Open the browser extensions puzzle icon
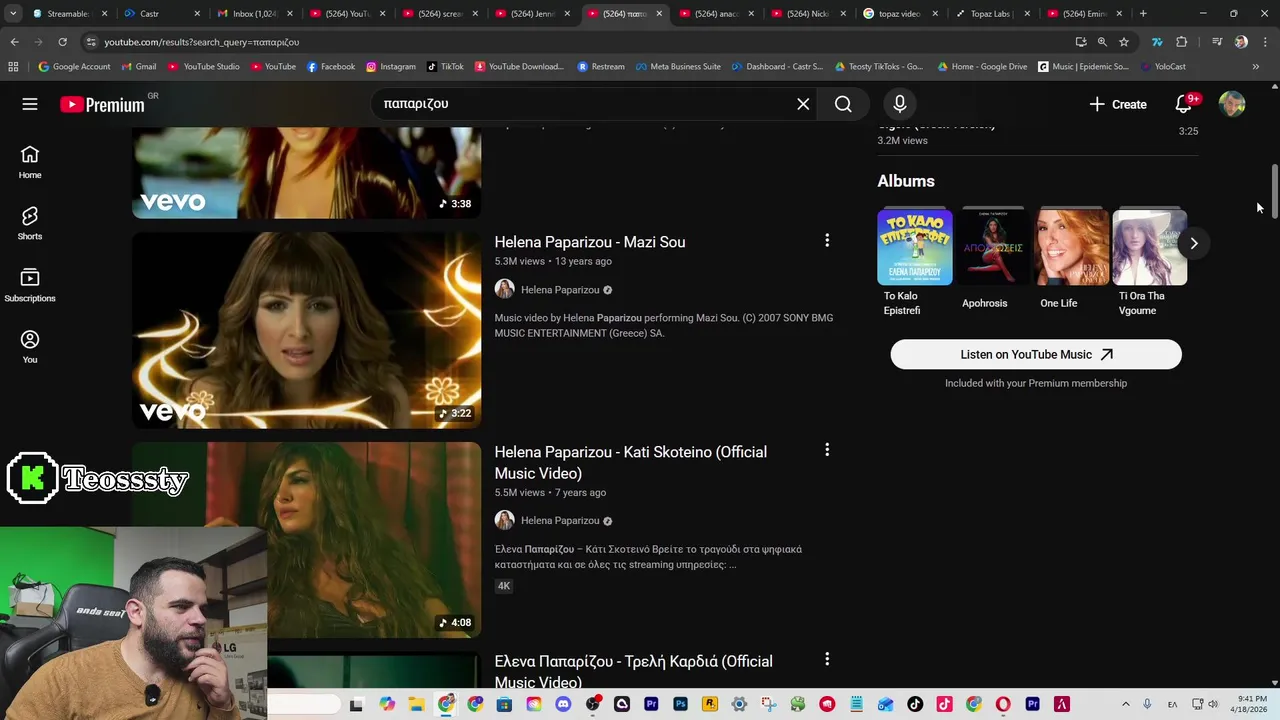Image resolution: width=1280 pixels, height=720 pixels. click(x=1182, y=42)
